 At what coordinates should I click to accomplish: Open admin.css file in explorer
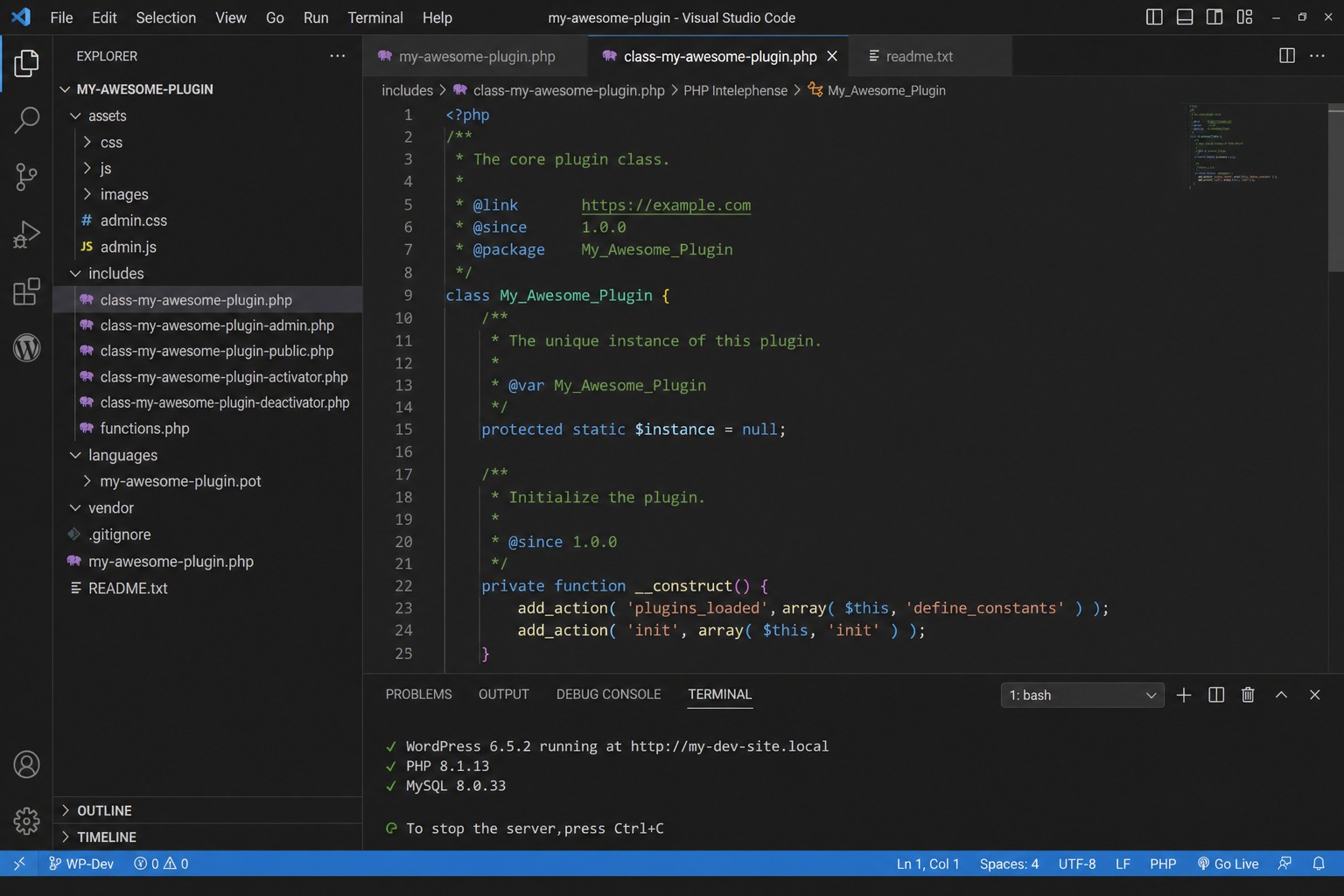208,220
